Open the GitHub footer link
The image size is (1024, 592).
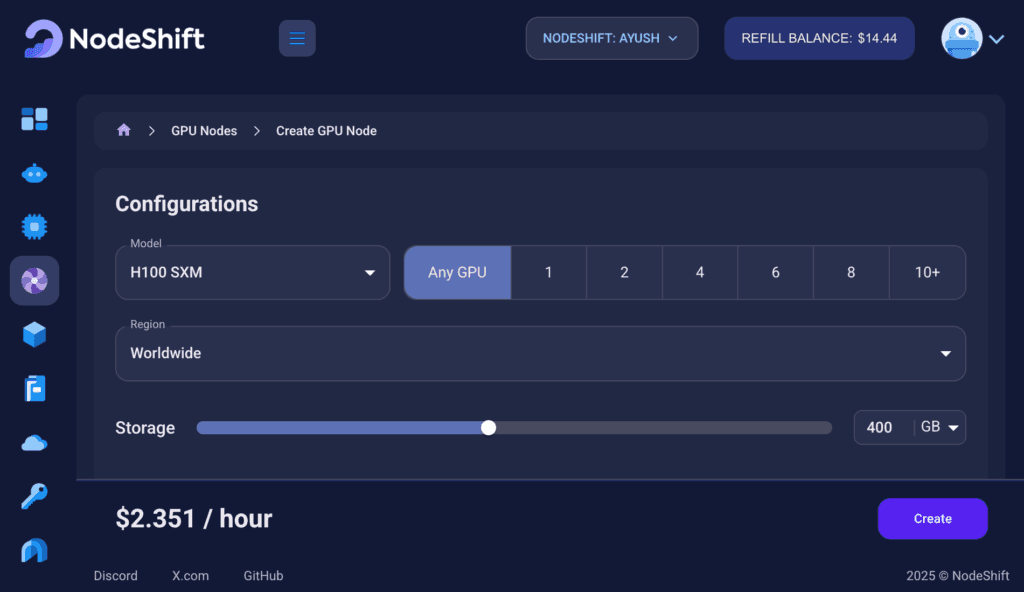coord(263,576)
